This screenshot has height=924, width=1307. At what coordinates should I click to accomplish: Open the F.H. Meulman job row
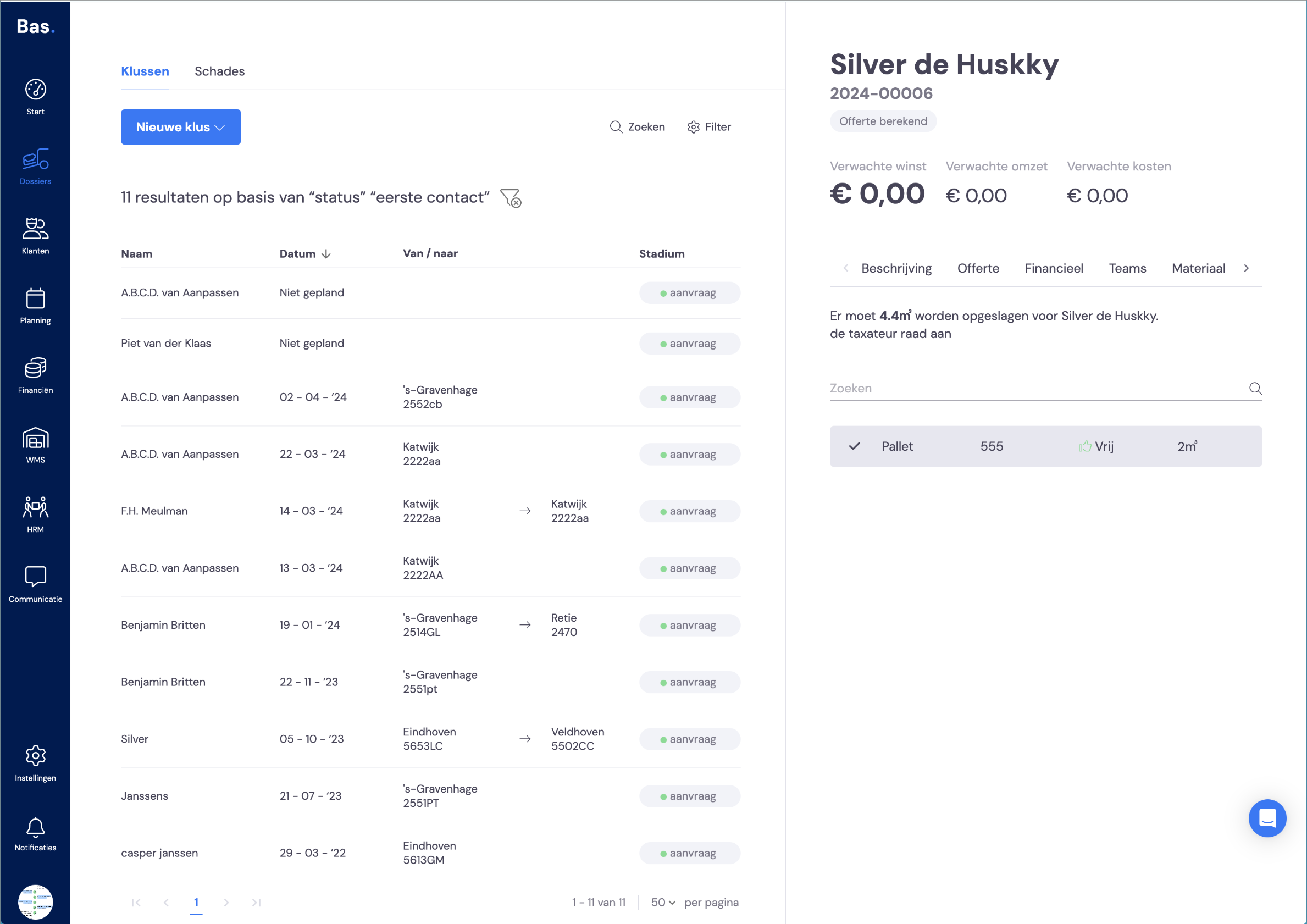pyautogui.click(x=430, y=511)
